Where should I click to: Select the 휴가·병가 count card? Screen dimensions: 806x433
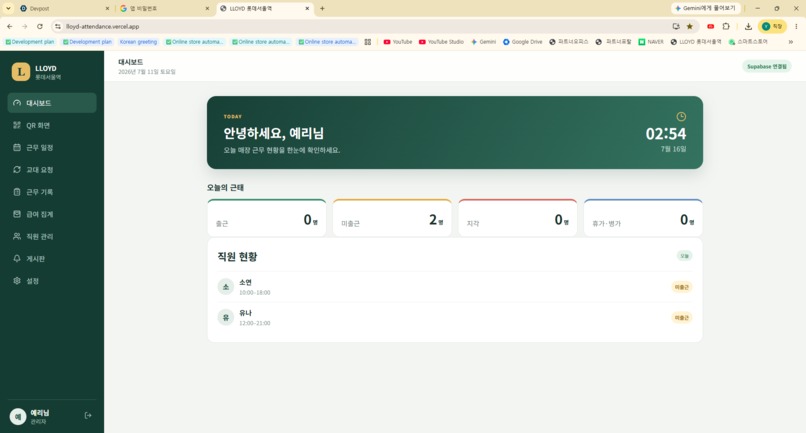click(643, 218)
